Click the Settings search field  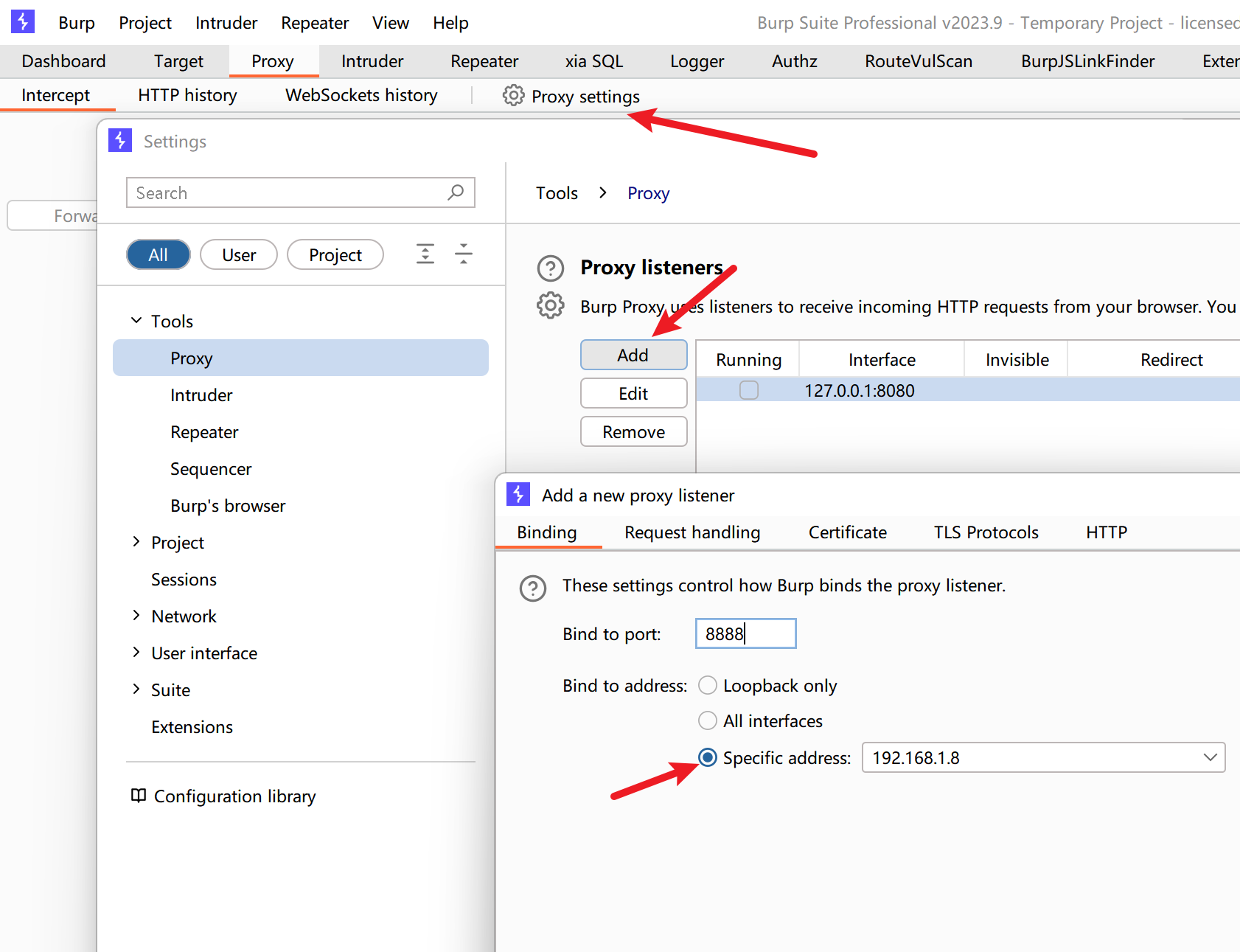(301, 192)
